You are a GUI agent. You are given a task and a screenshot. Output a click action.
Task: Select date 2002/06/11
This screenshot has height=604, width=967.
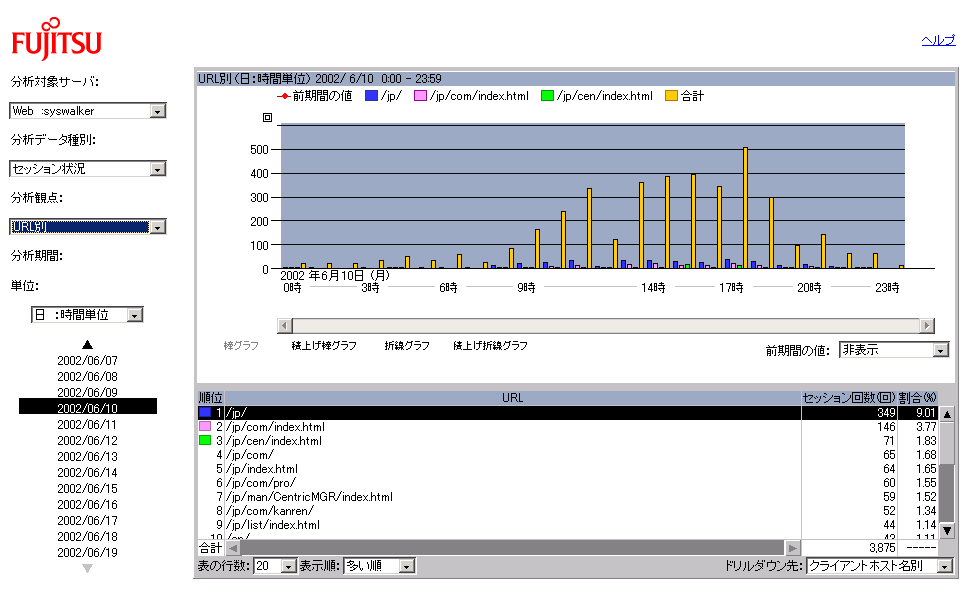(x=88, y=424)
